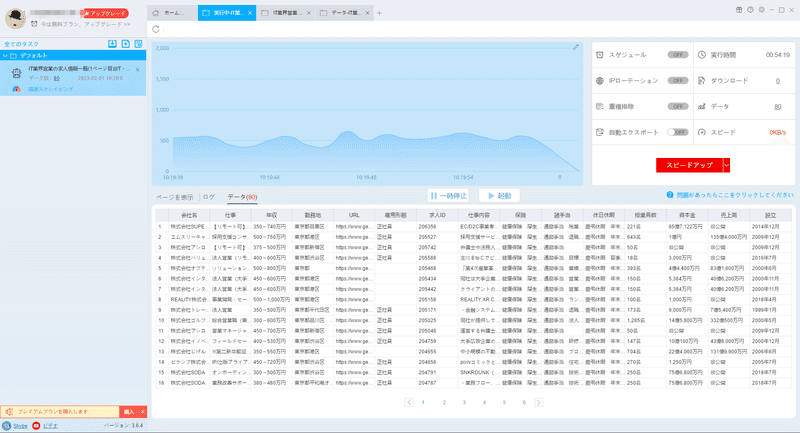Click the ダウンロード file icon

click(x=702, y=81)
